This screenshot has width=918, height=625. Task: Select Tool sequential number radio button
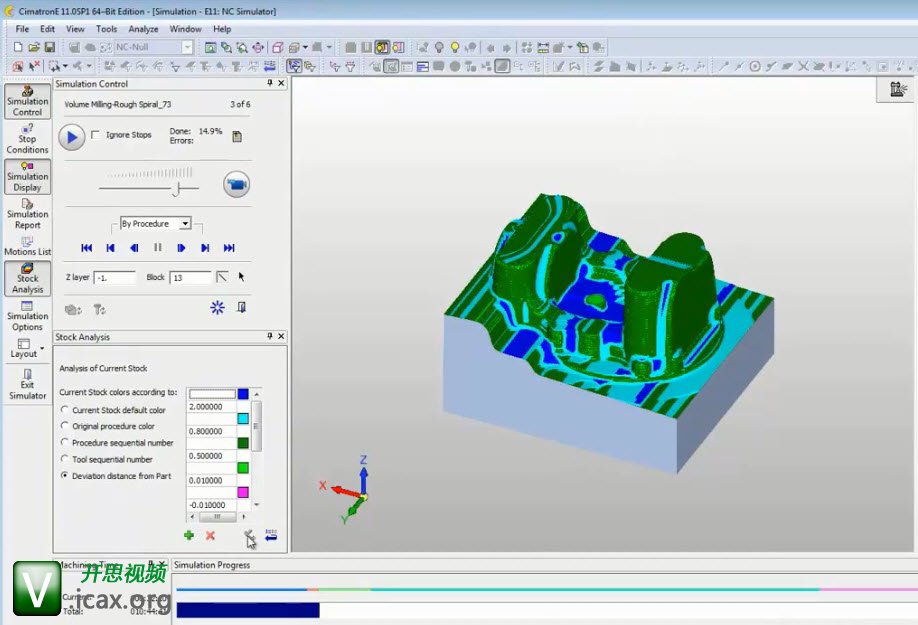[x=66, y=459]
